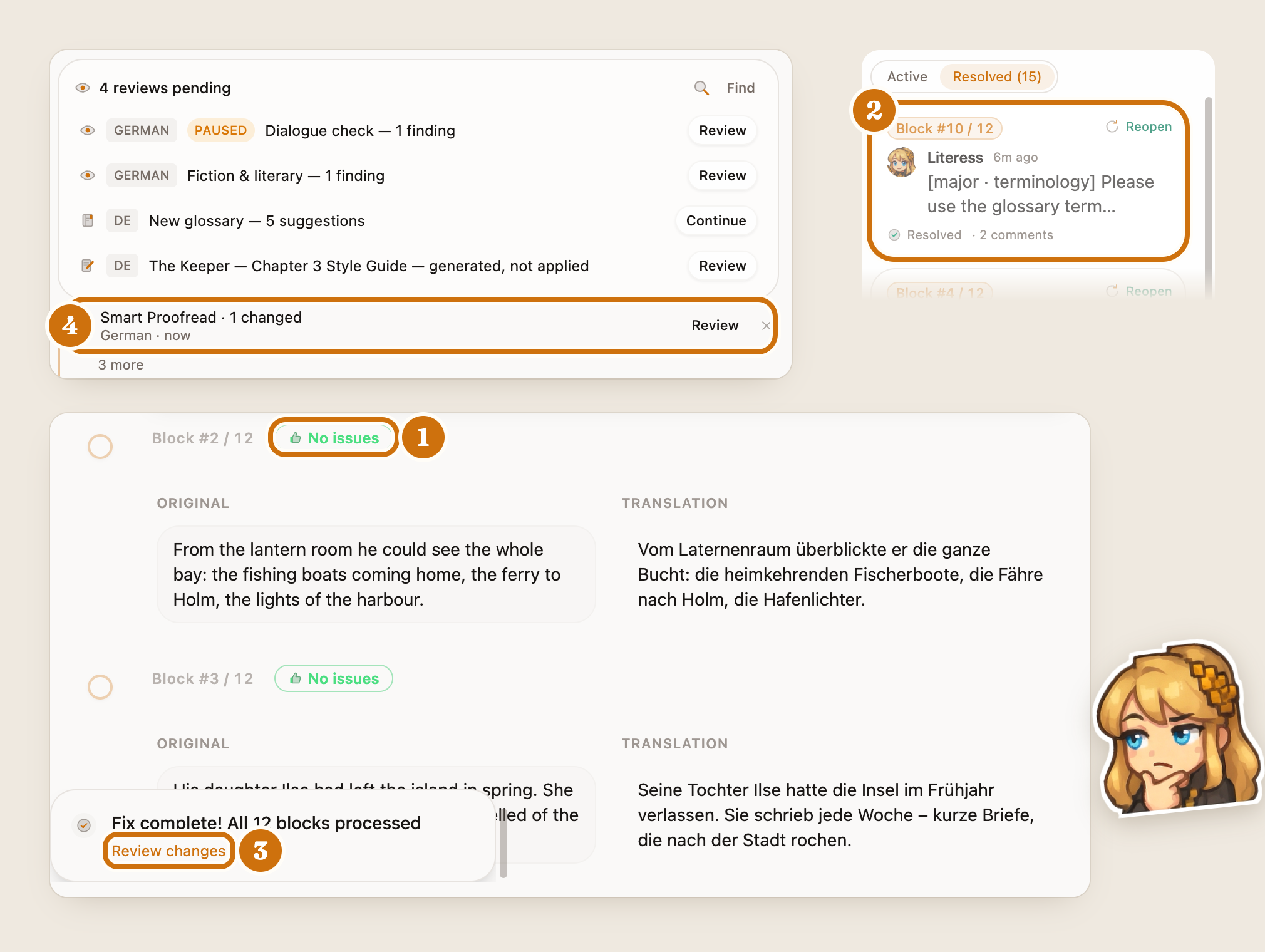Image resolution: width=1265 pixels, height=952 pixels.
Task: Expand the 3 more notifications
Action: pos(120,365)
